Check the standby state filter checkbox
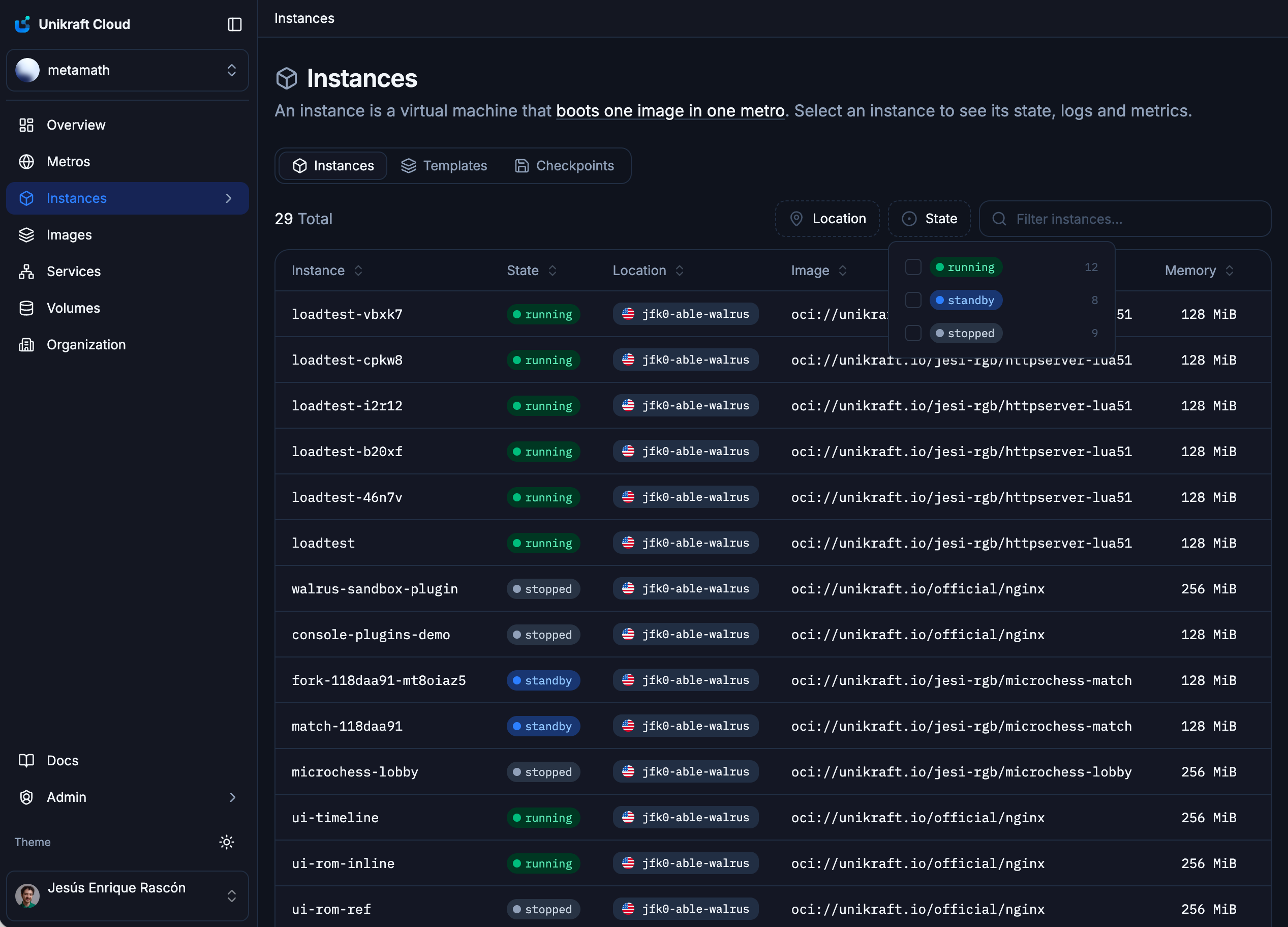This screenshot has width=1288, height=927. pyautogui.click(x=913, y=300)
